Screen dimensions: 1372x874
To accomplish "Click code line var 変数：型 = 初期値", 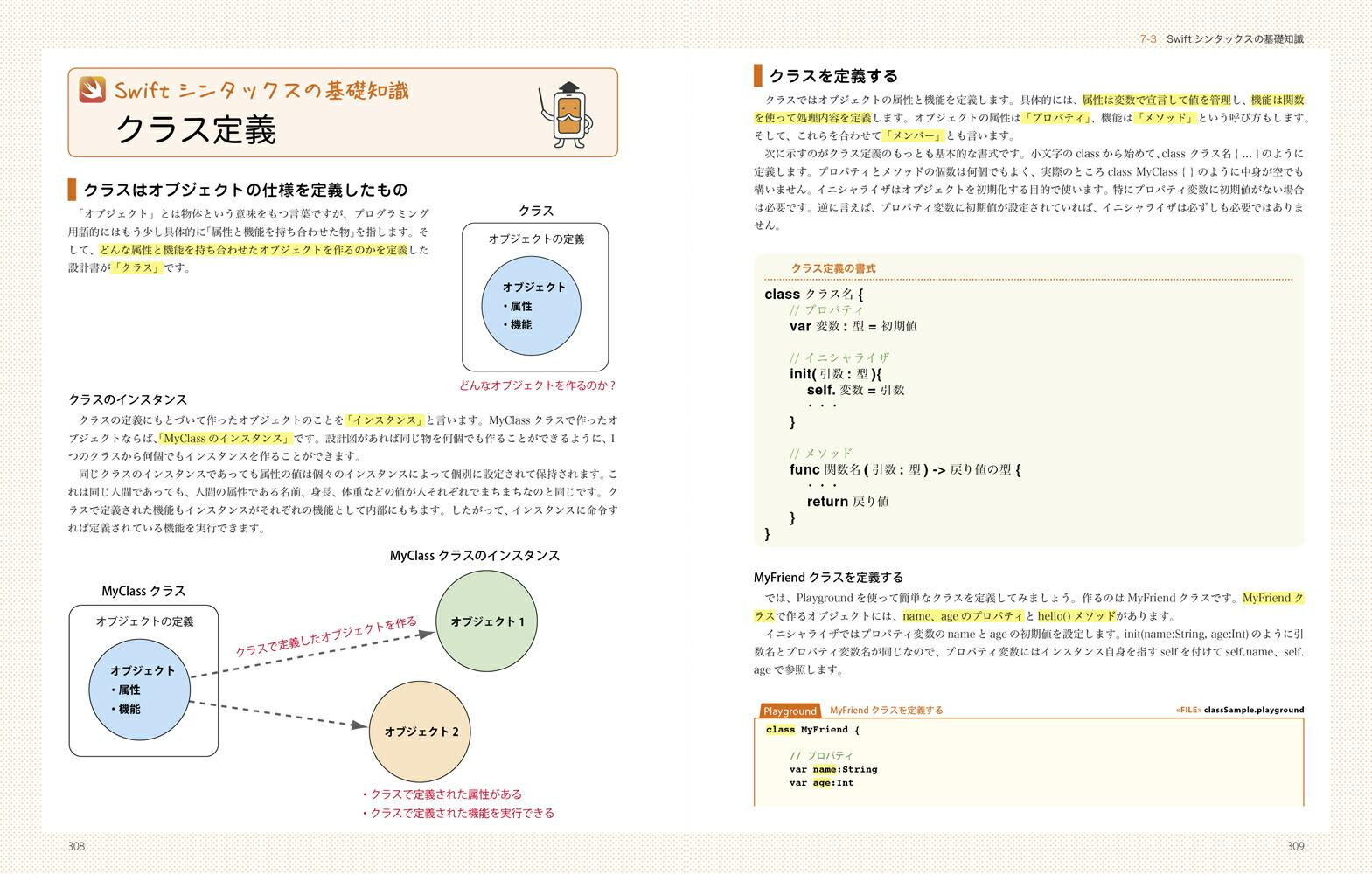I will (x=853, y=326).
